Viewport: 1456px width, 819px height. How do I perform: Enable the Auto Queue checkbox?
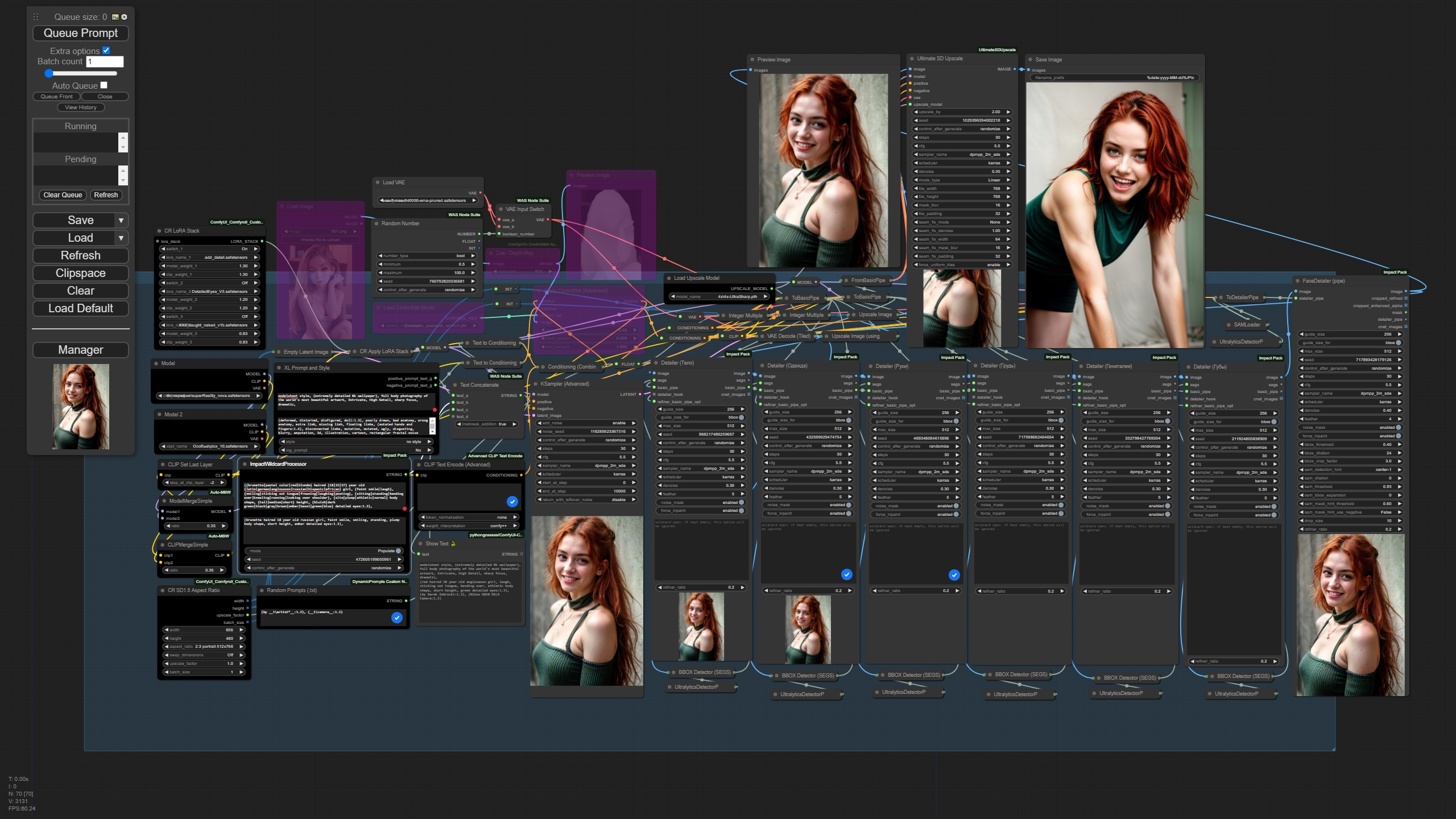click(104, 85)
